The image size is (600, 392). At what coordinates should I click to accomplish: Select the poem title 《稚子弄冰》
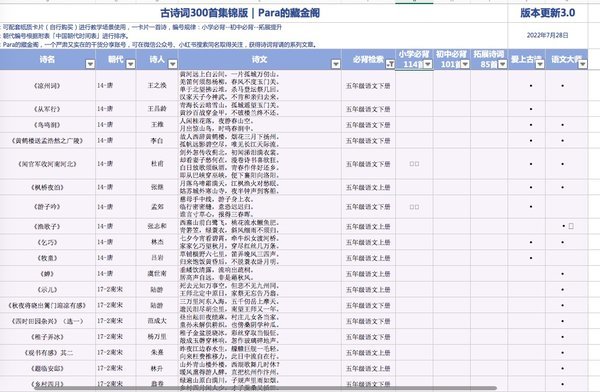point(47,337)
